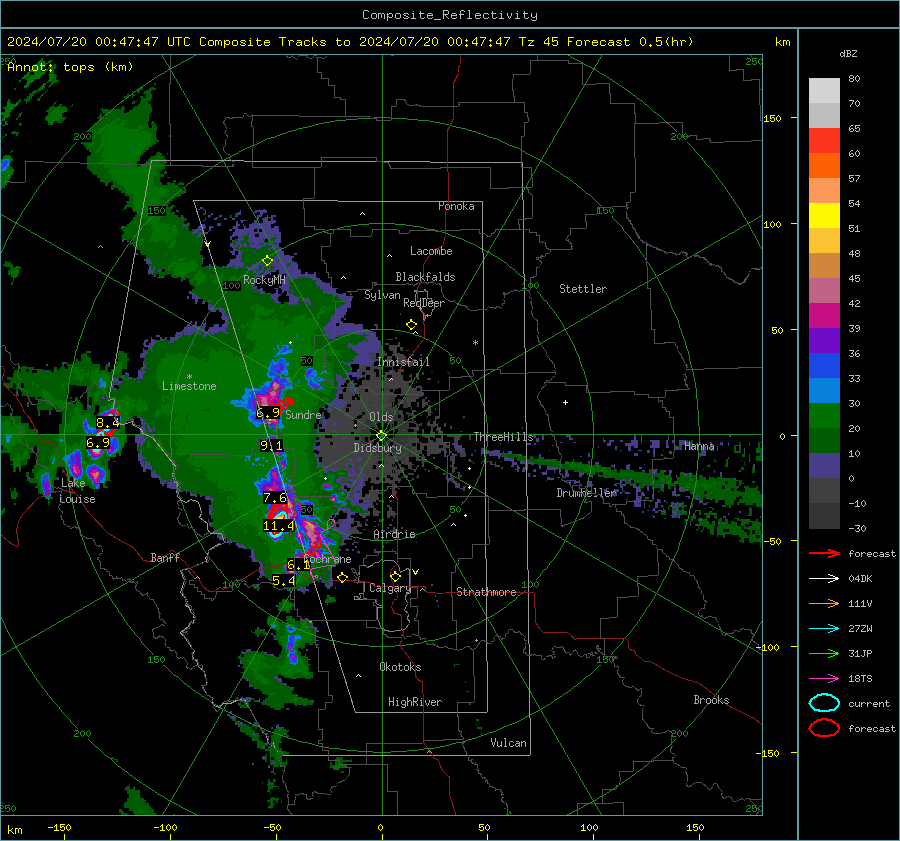Click the red forecast arrow in legend
The height and width of the screenshot is (841, 900).
[824, 553]
